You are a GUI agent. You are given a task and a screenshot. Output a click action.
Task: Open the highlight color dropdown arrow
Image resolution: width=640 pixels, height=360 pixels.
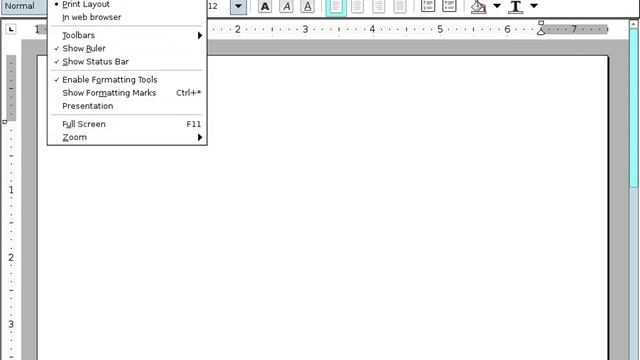pos(497,6)
